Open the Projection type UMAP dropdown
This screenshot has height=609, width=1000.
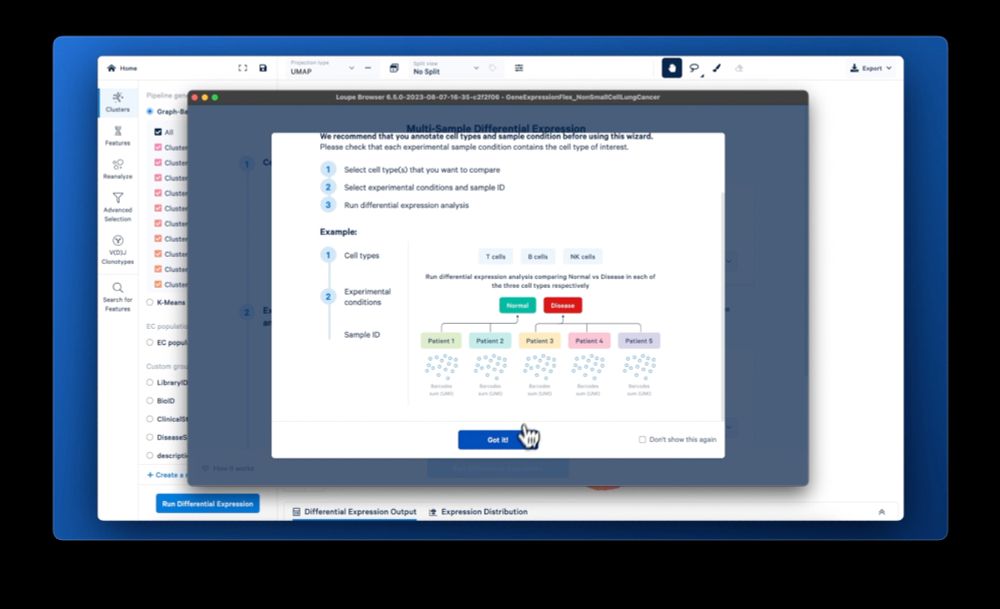(x=322, y=68)
